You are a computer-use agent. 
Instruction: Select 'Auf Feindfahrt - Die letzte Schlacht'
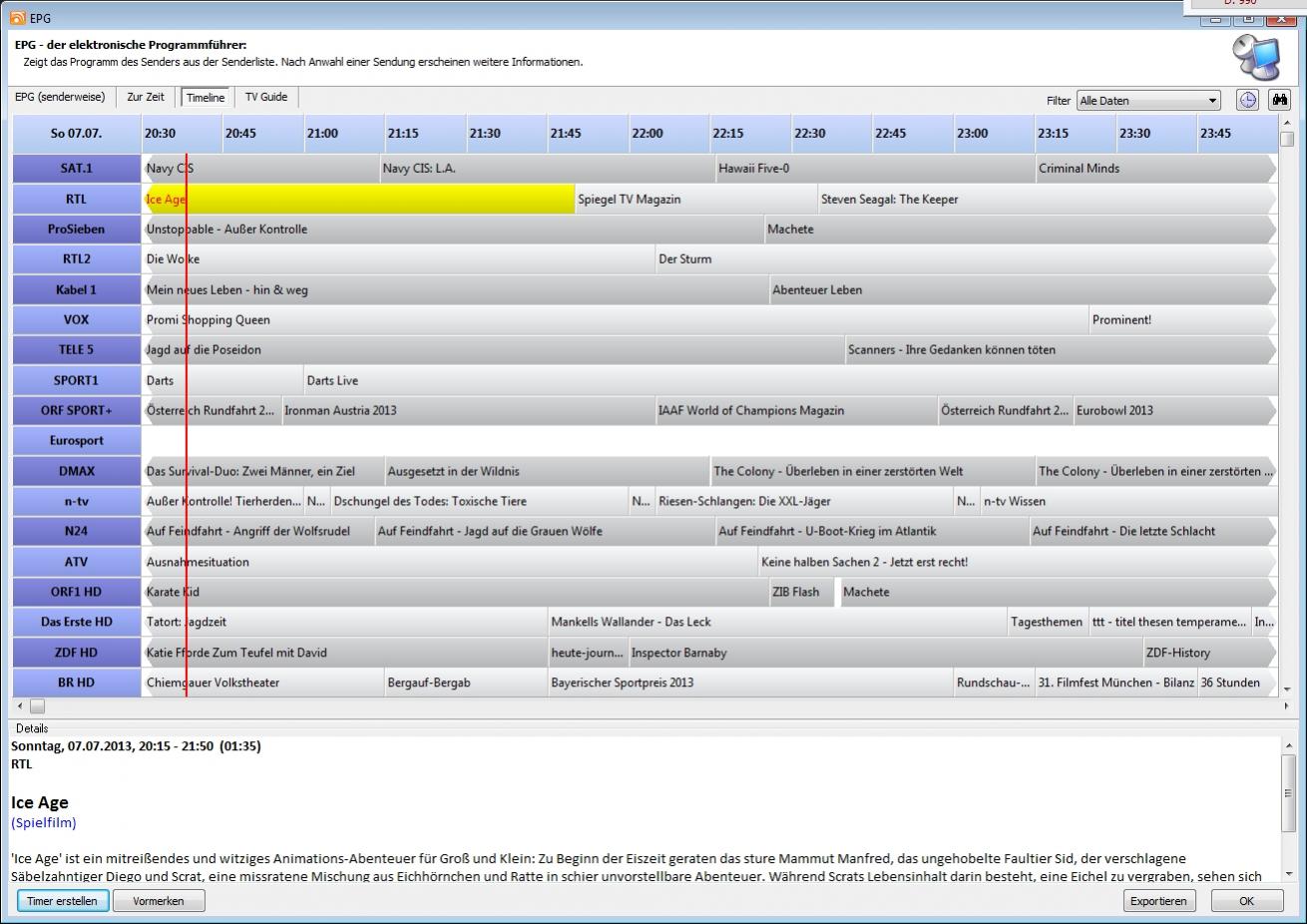click(x=1152, y=531)
